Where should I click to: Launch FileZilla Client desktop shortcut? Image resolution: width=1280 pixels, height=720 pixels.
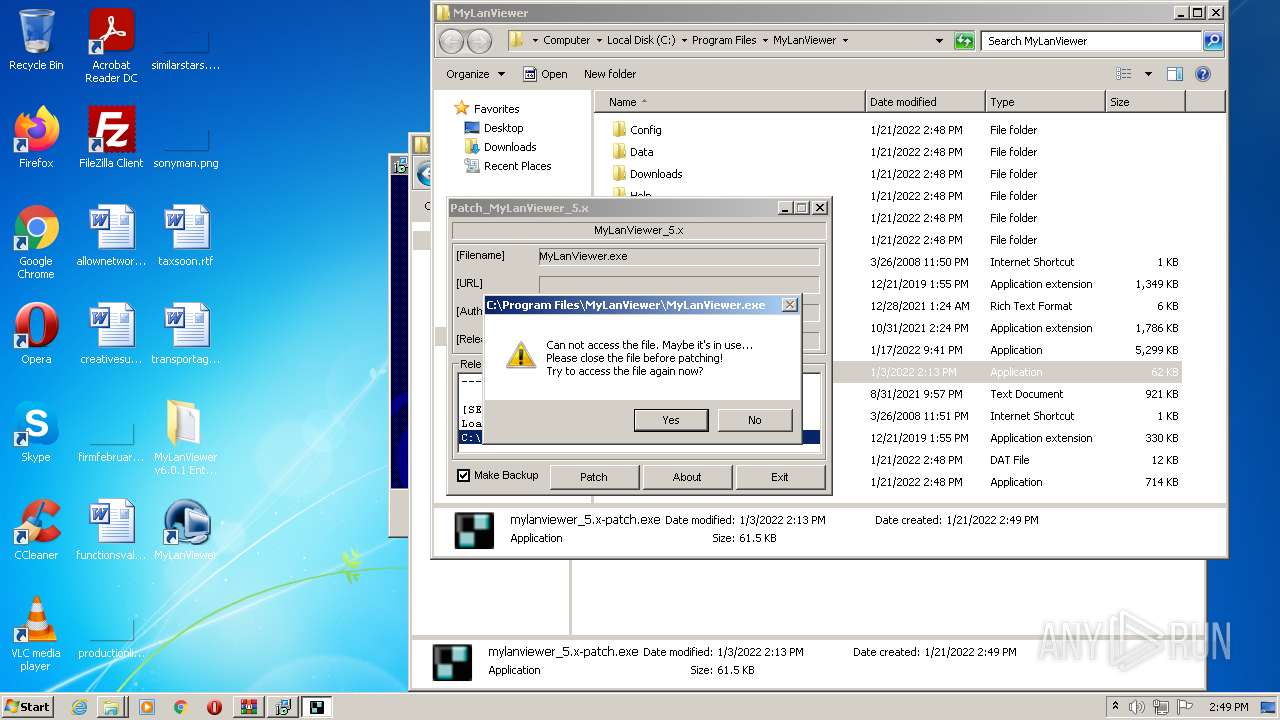click(x=111, y=137)
